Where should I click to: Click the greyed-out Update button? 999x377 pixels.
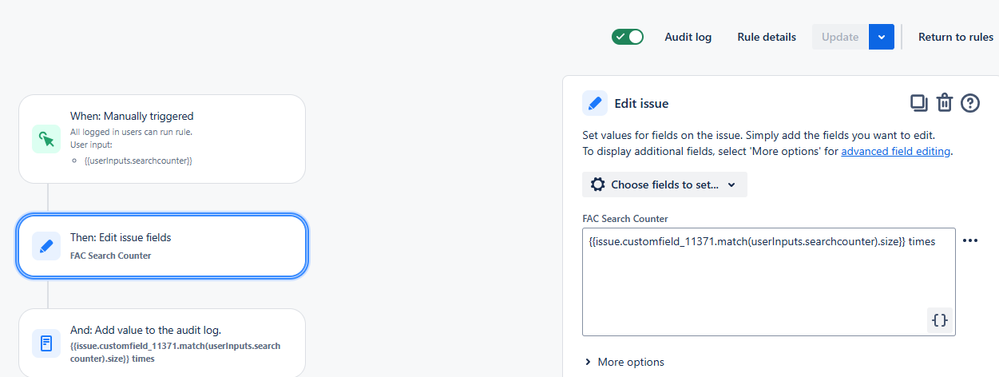(x=840, y=37)
